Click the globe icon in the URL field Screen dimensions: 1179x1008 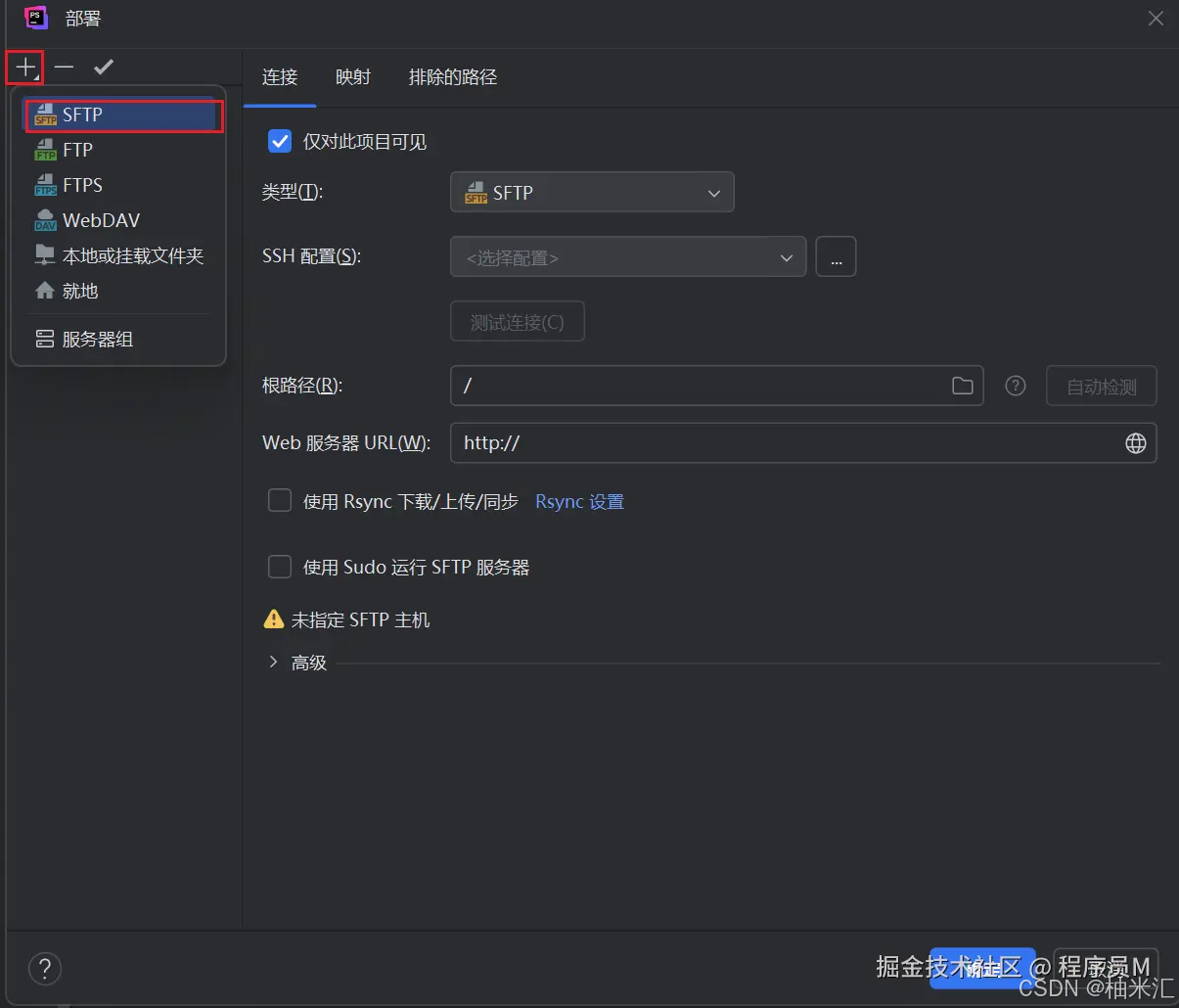point(1136,443)
